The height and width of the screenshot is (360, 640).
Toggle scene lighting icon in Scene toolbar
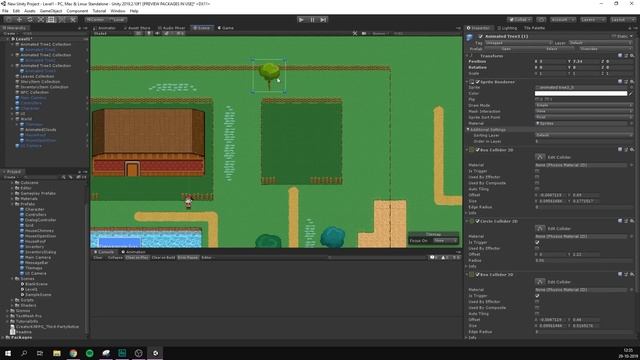click(149, 33)
